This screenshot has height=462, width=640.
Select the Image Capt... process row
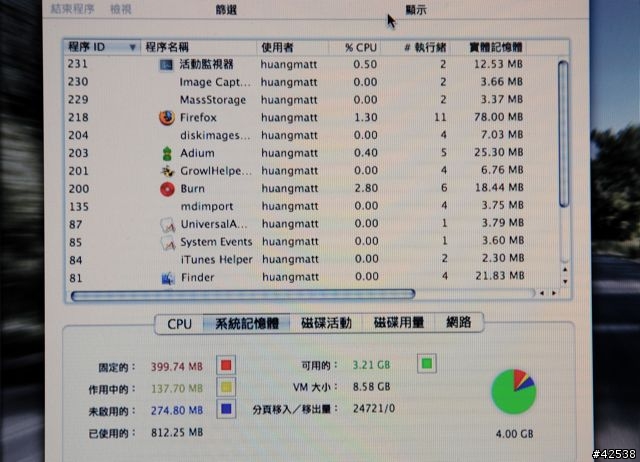[x=310, y=82]
